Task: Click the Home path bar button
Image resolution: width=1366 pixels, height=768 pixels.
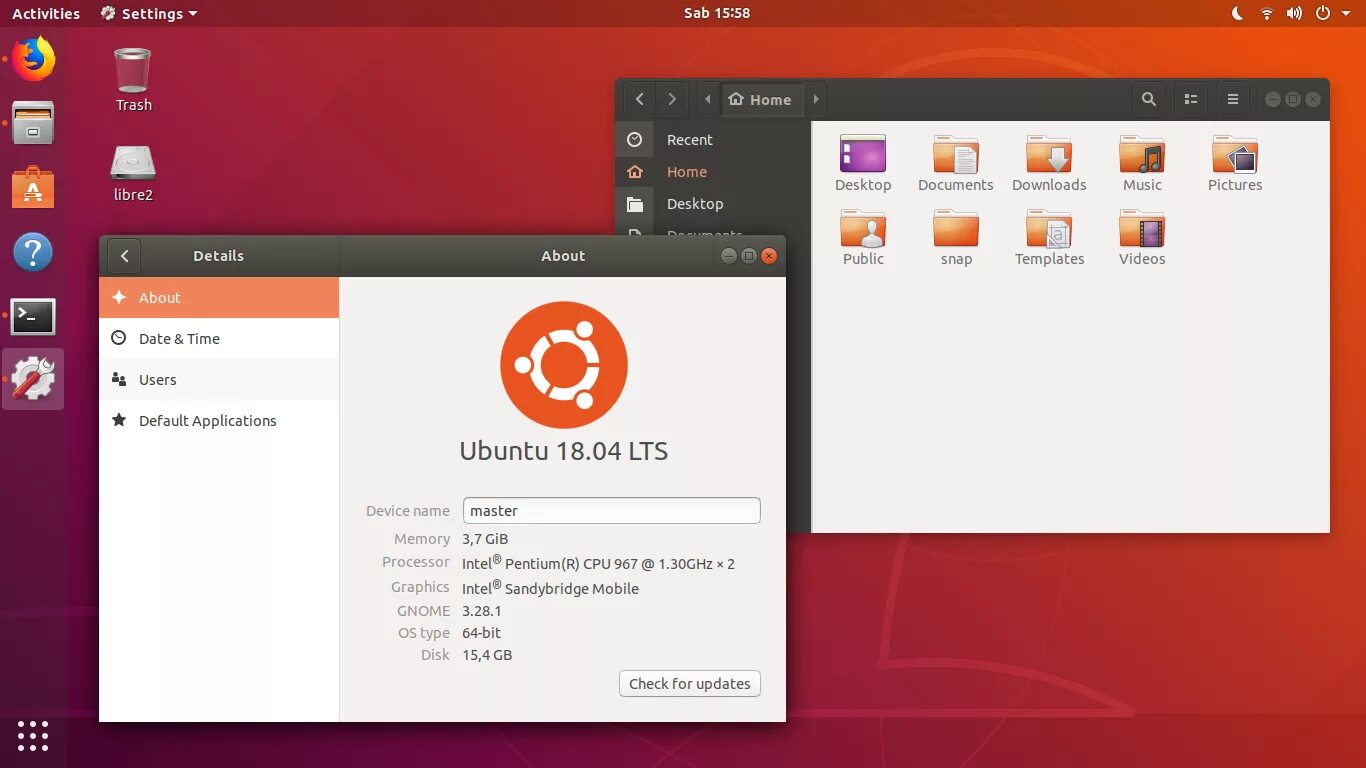Action: point(761,99)
